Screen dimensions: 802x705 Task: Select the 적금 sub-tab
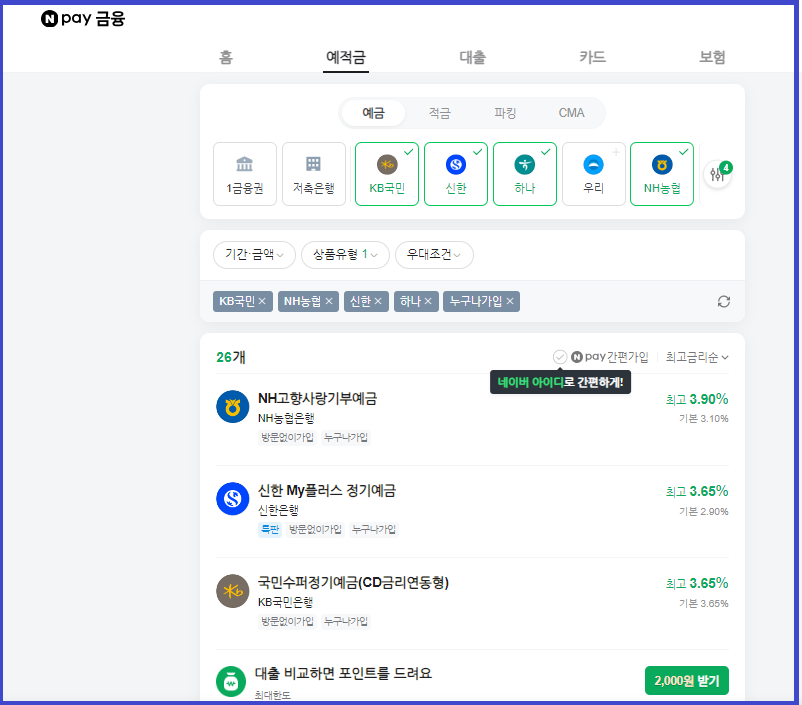click(439, 113)
